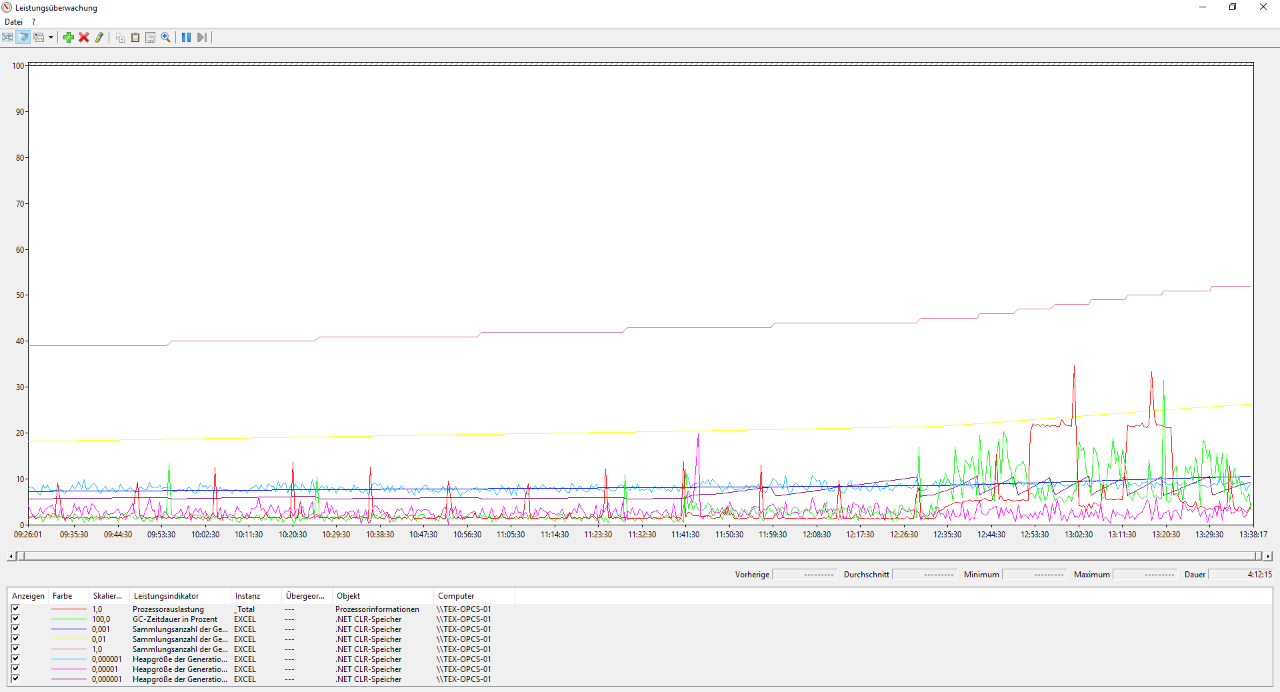Uncheck the Prozessorauslastung counter checkbox
The width and height of the screenshot is (1280, 692).
point(15,609)
